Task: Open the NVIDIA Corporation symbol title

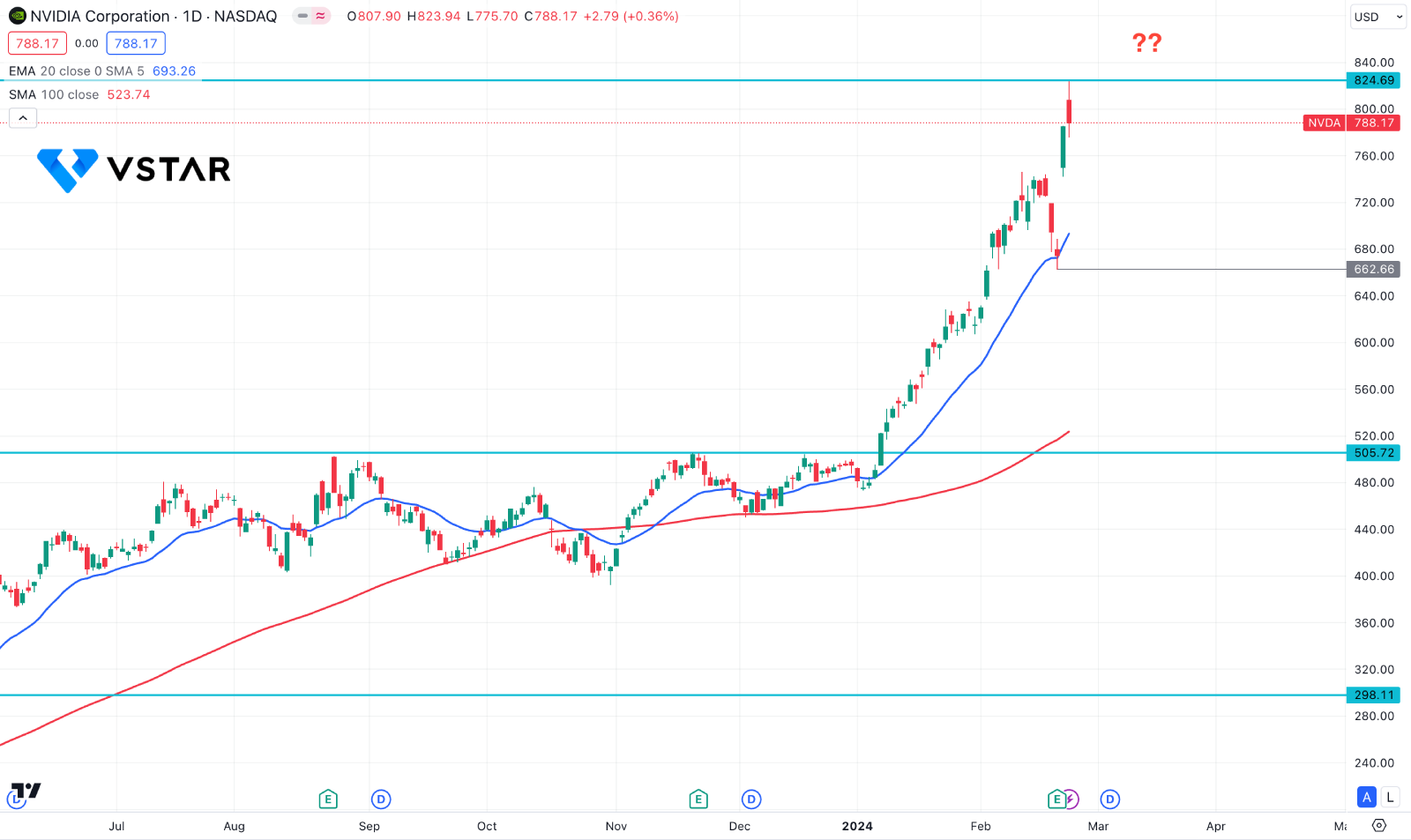Action: [153, 16]
